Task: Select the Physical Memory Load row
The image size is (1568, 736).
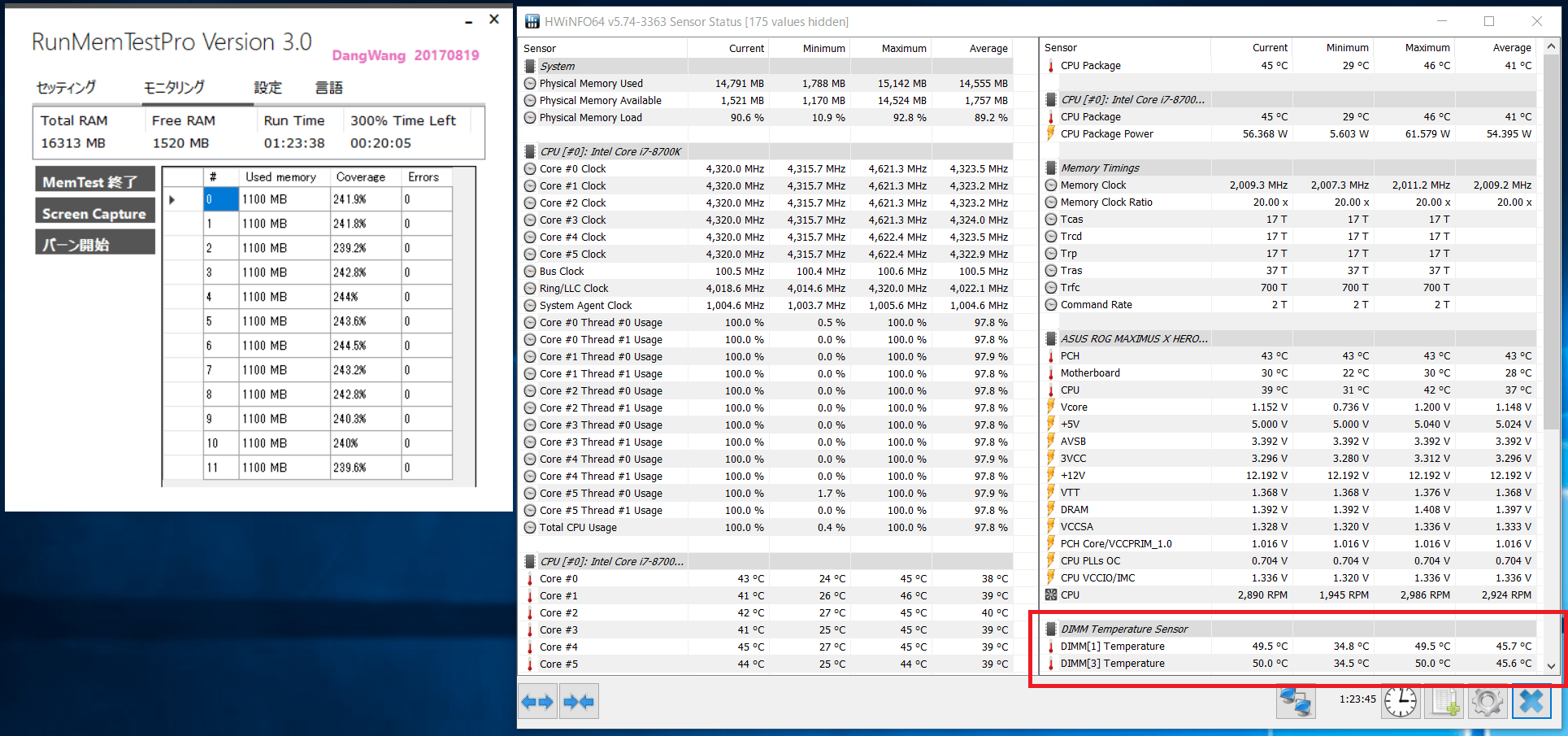Action: (x=767, y=117)
